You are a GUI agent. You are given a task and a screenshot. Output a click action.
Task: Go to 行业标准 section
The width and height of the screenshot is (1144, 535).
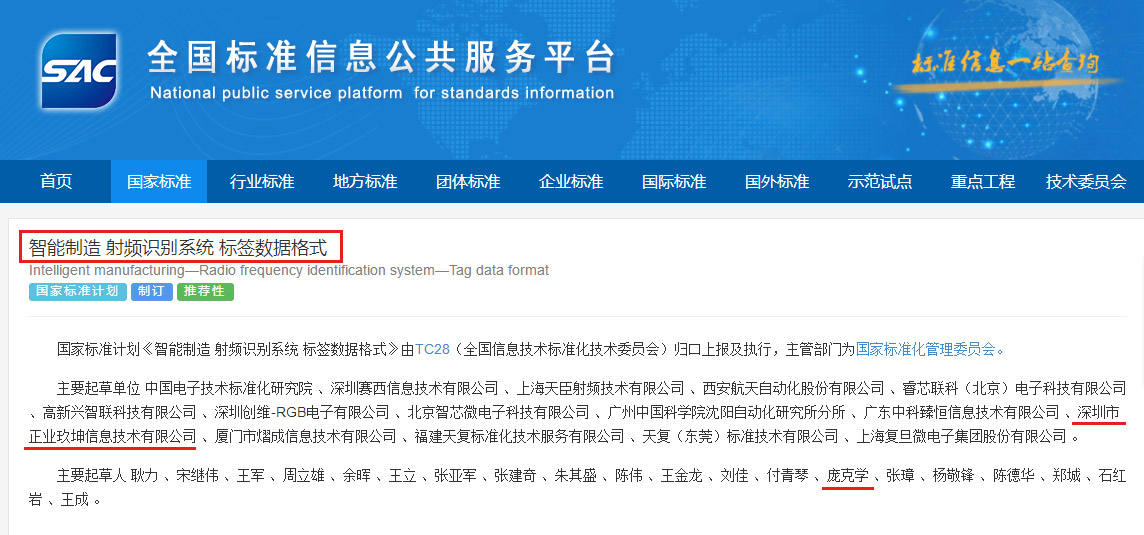coord(262,182)
